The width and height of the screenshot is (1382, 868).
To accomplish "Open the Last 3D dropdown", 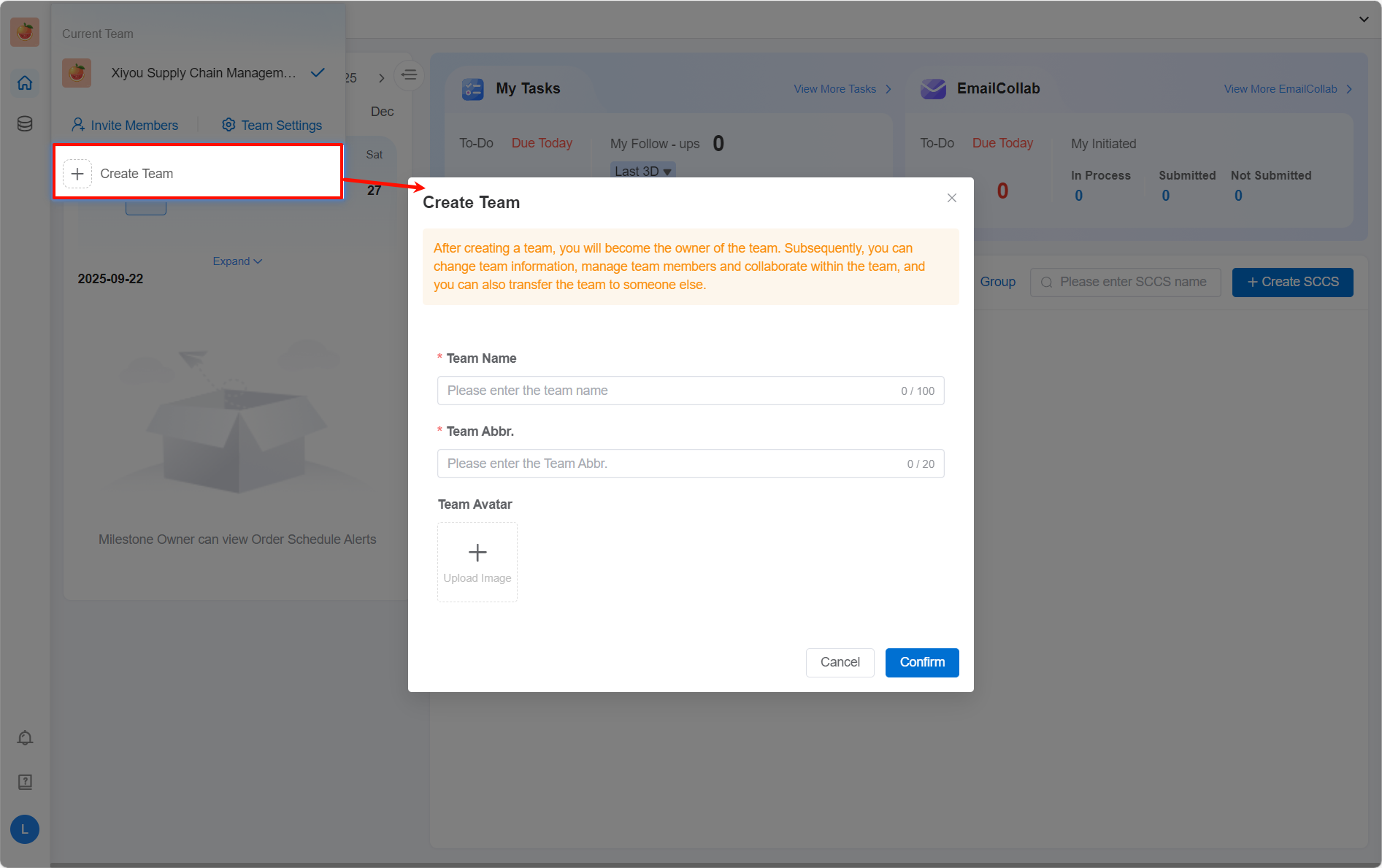I will (x=642, y=171).
